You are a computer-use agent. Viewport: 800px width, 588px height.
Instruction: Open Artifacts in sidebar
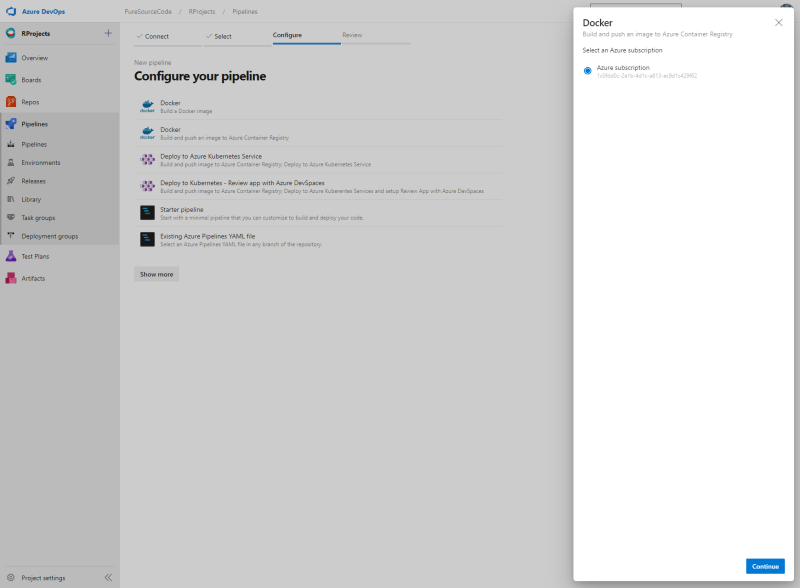pos(33,279)
